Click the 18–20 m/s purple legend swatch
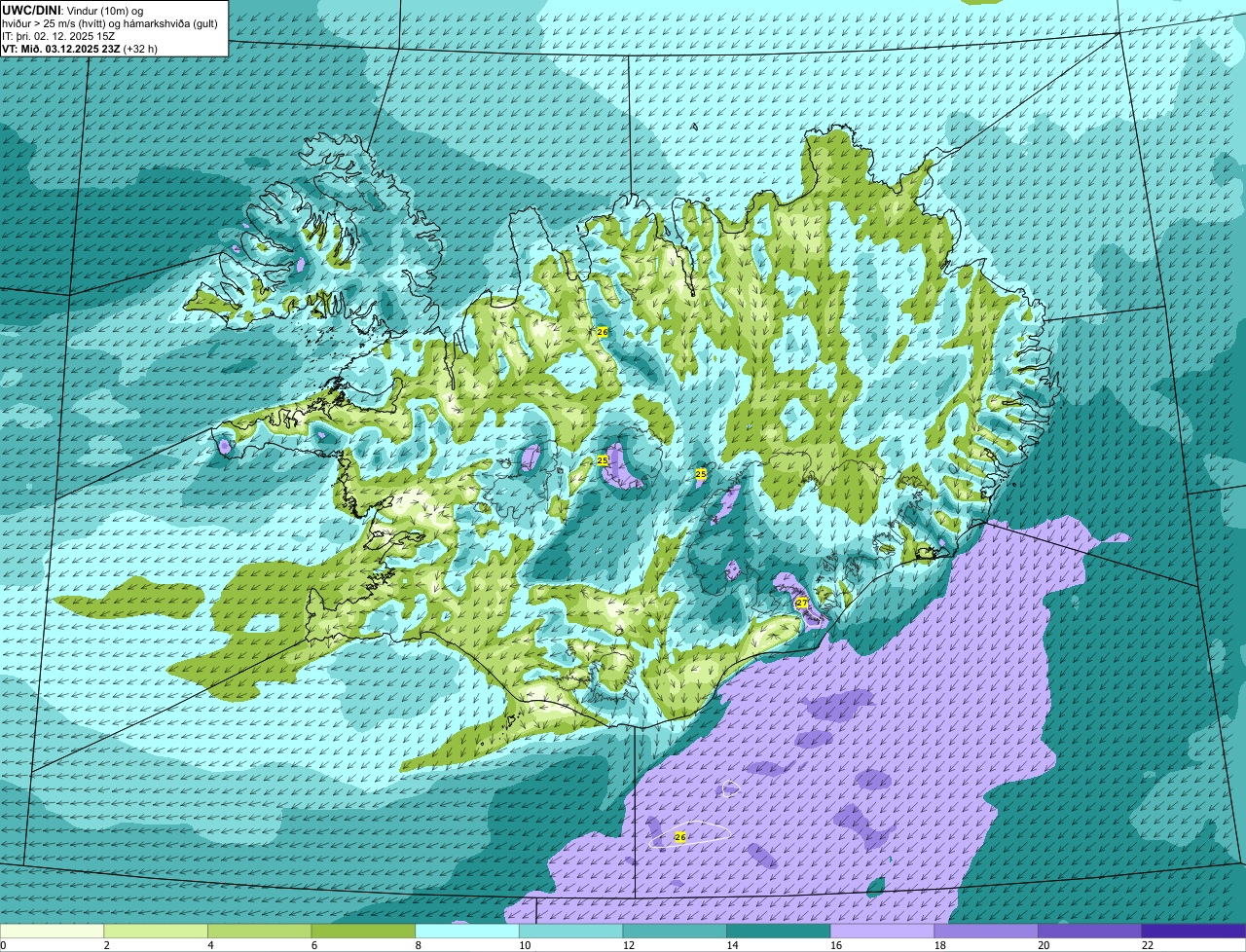 pos(986,932)
